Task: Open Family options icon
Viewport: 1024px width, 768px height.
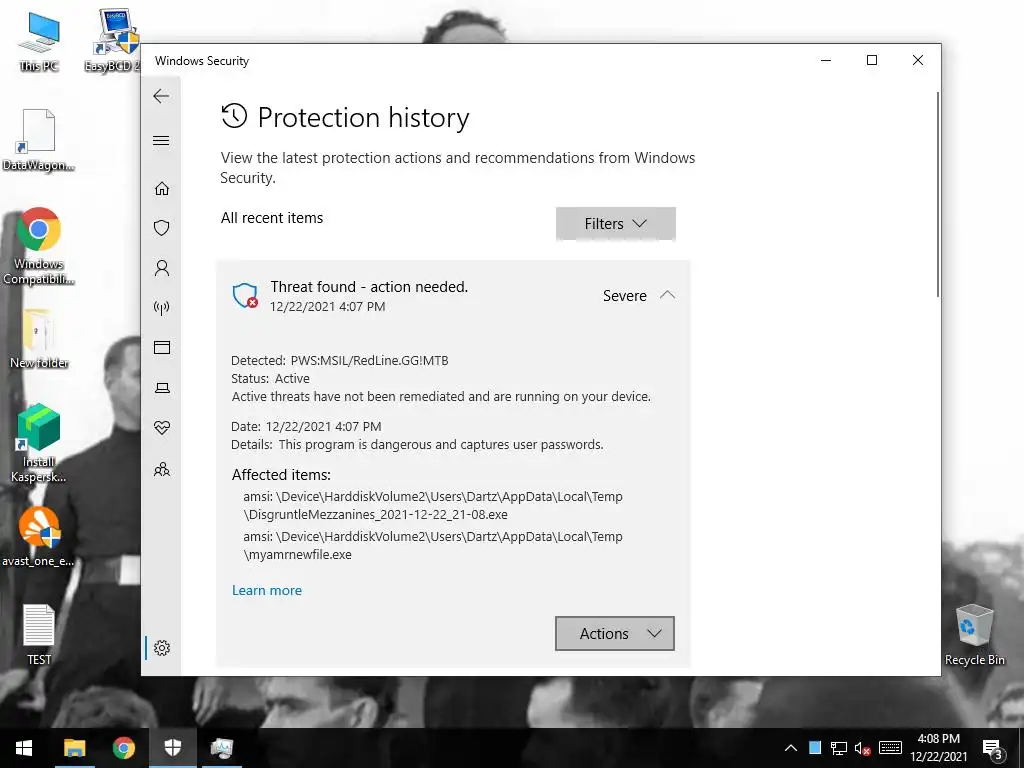Action: coord(161,470)
